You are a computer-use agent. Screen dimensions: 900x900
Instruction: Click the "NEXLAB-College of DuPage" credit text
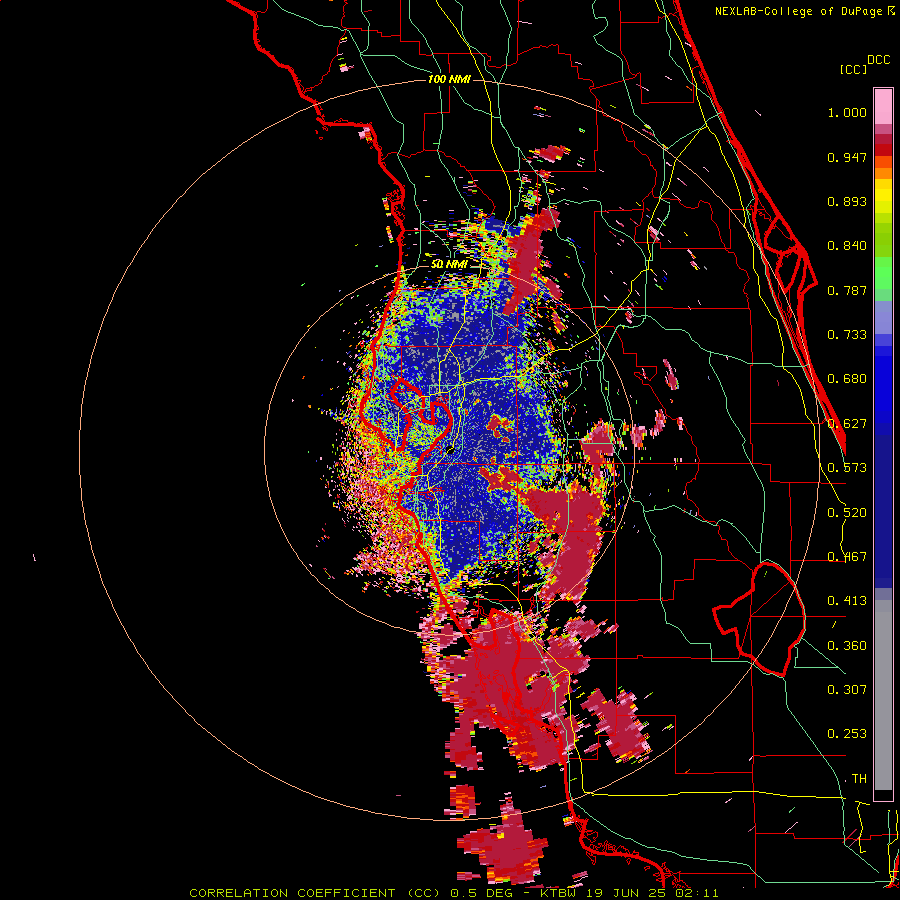pyautogui.click(x=798, y=11)
